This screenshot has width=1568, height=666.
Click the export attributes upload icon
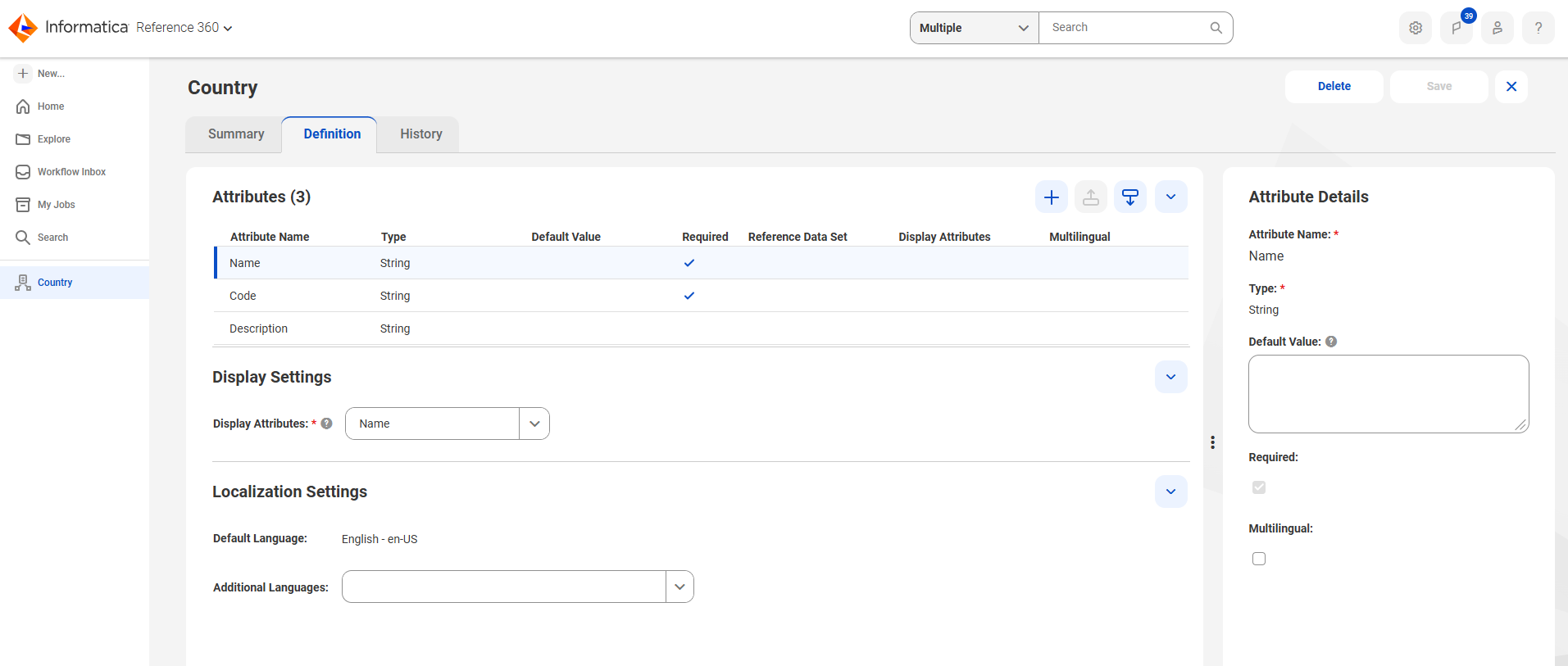click(1091, 197)
